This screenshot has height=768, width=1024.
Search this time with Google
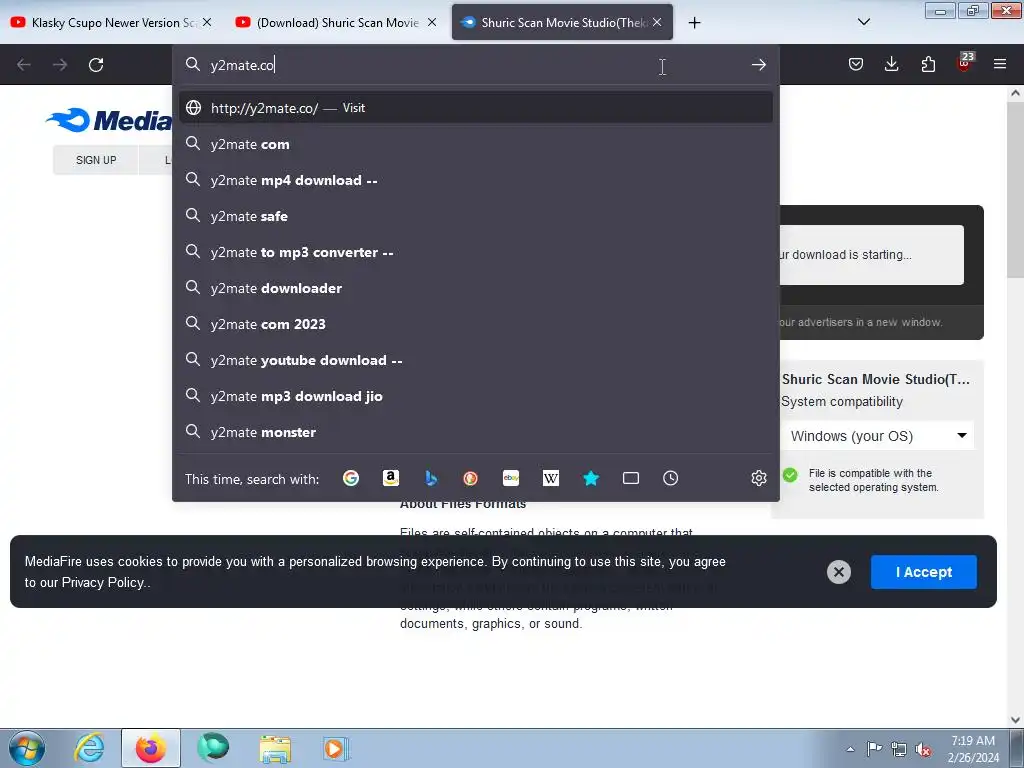coord(351,478)
